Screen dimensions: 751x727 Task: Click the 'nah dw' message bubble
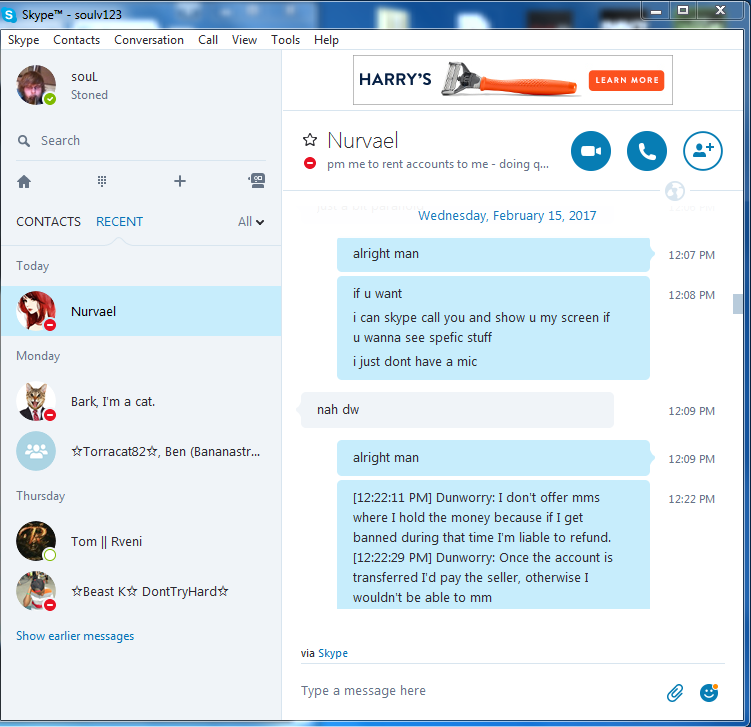(457, 410)
